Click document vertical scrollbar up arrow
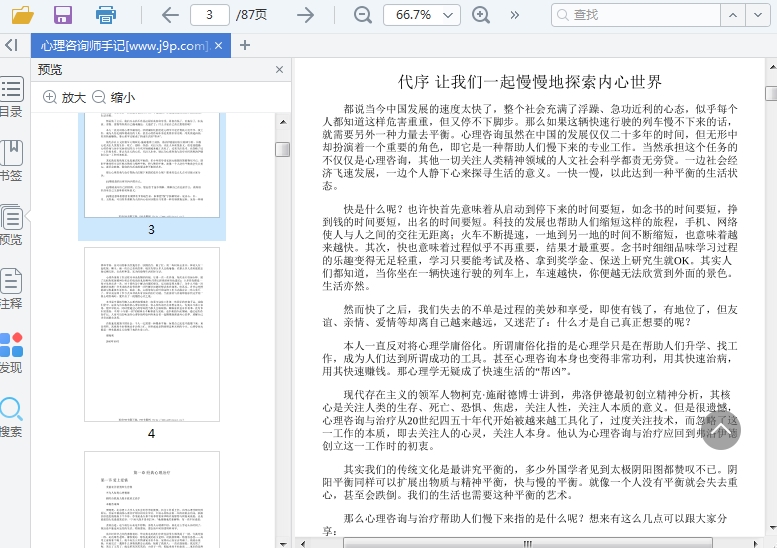The height and width of the screenshot is (548, 777). [x=772, y=66]
